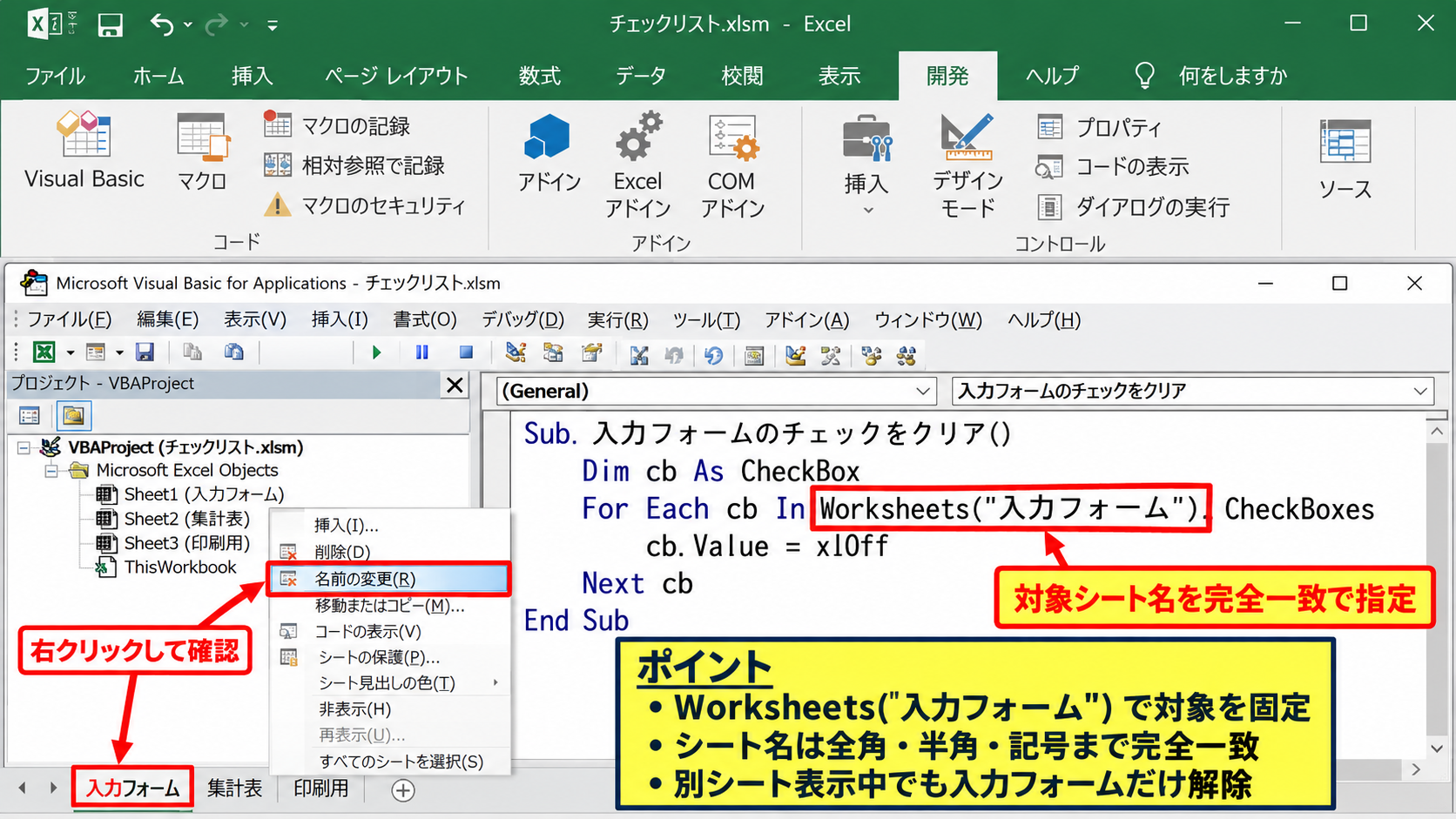Close the プロジェクト - VBAProject pane
This screenshot has height=819, width=1456.
point(455,385)
